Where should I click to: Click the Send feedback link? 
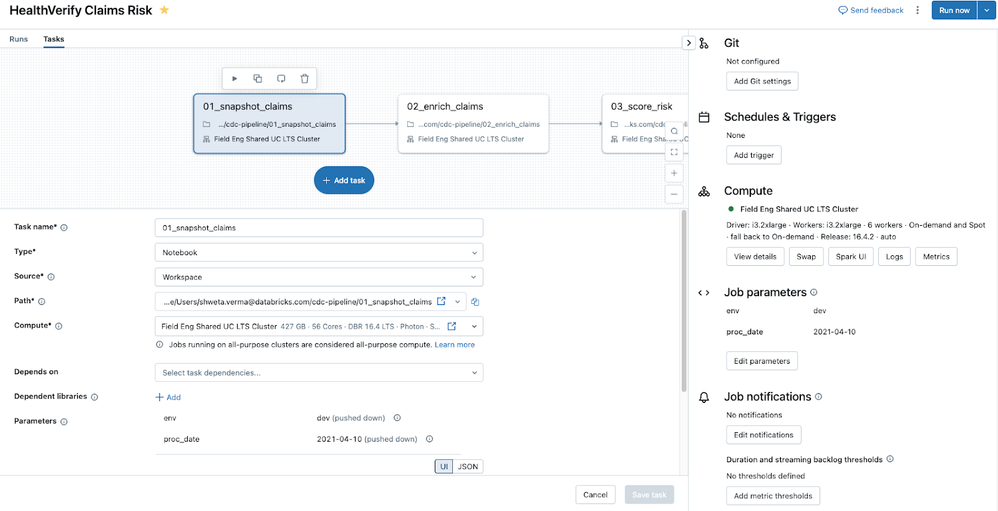(x=871, y=10)
